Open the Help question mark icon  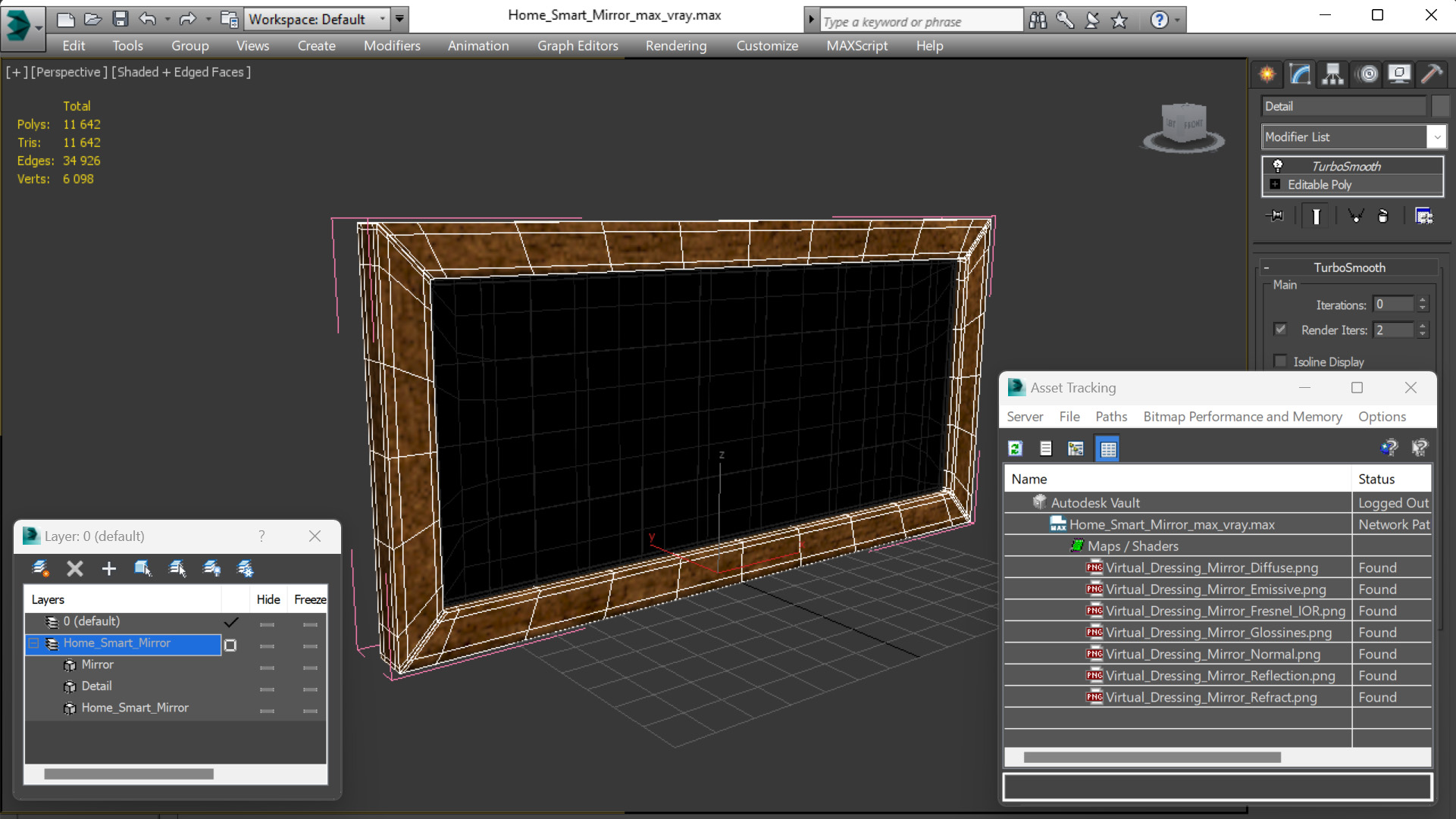pyautogui.click(x=1159, y=20)
